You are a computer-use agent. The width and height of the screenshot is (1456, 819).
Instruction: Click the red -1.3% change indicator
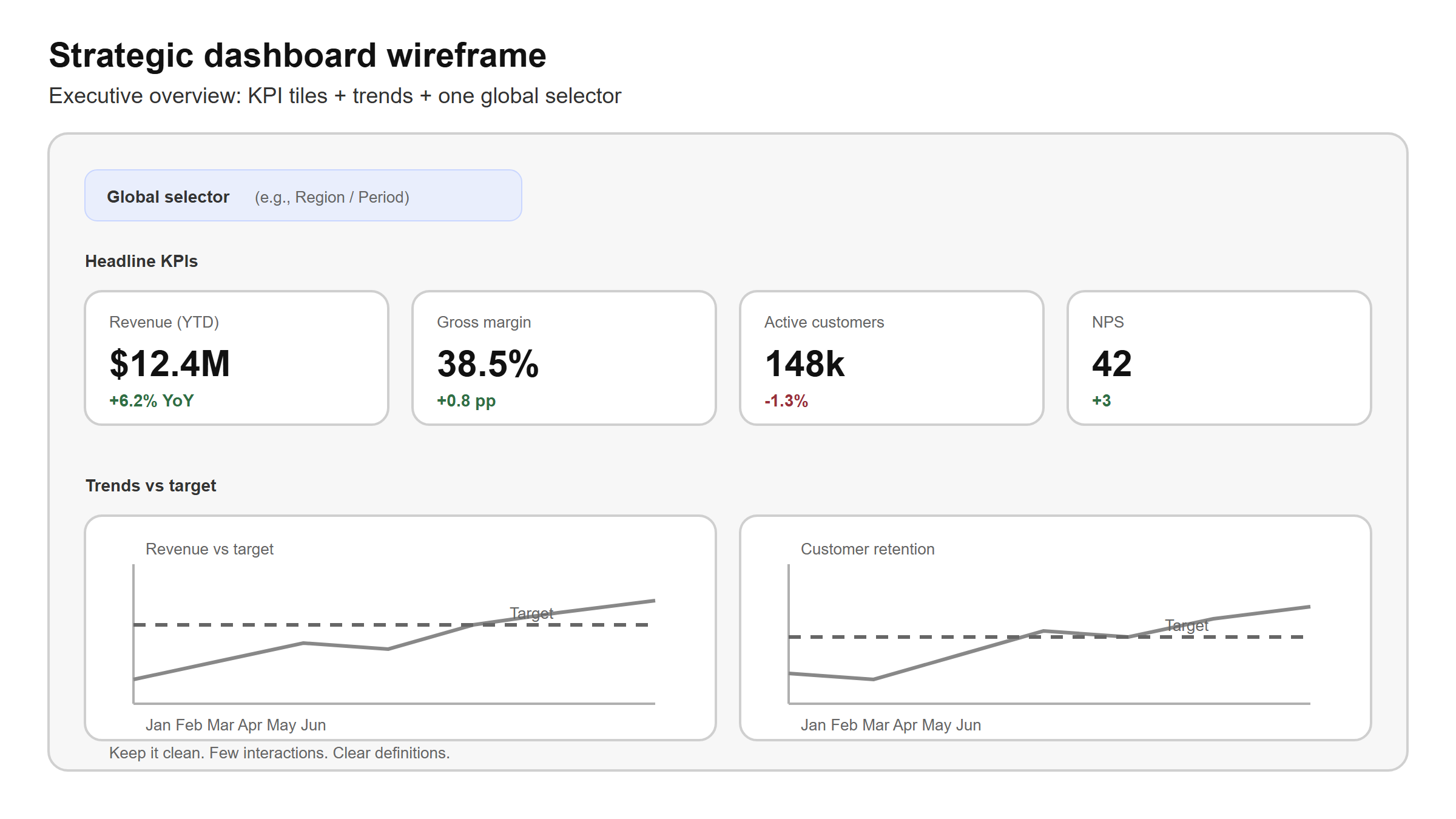pyautogui.click(x=786, y=401)
